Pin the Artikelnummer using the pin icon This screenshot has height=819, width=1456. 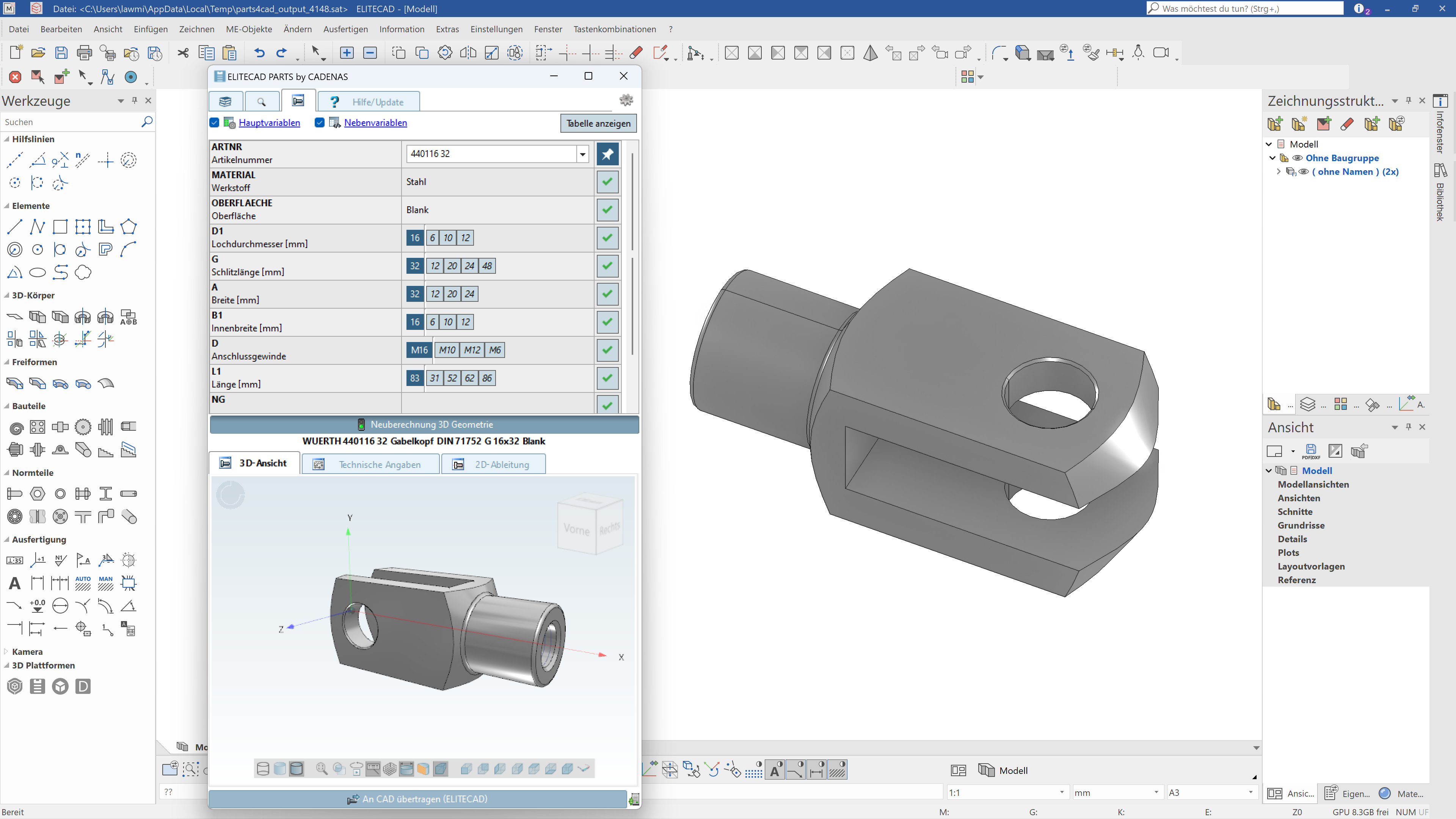click(607, 153)
